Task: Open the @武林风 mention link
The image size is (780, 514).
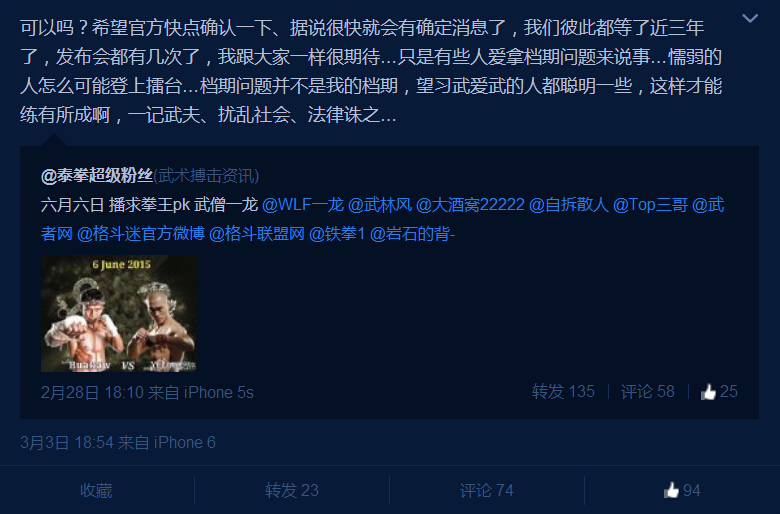Action: click(x=380, y=205)
